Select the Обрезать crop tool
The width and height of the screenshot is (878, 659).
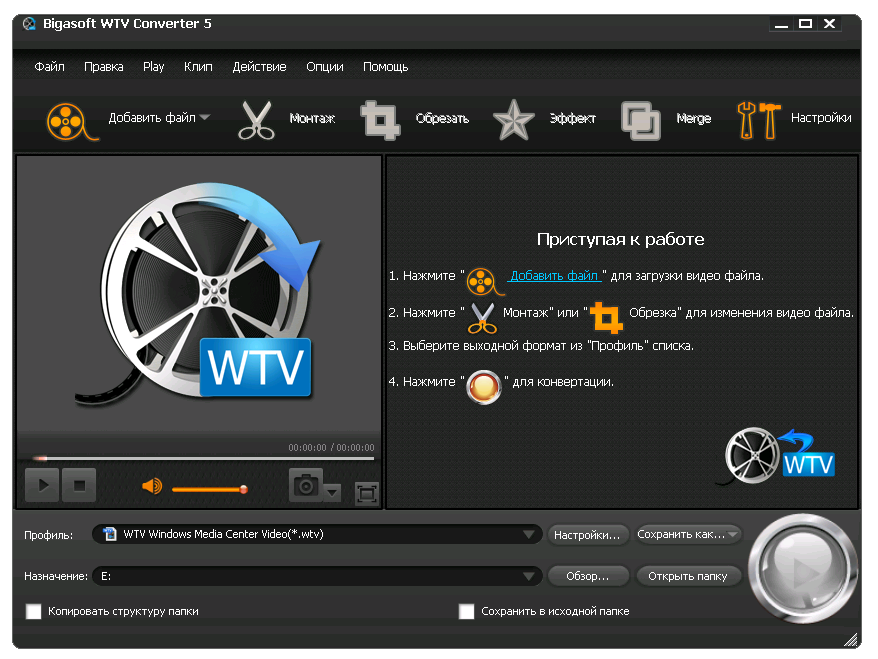(381, 118)
